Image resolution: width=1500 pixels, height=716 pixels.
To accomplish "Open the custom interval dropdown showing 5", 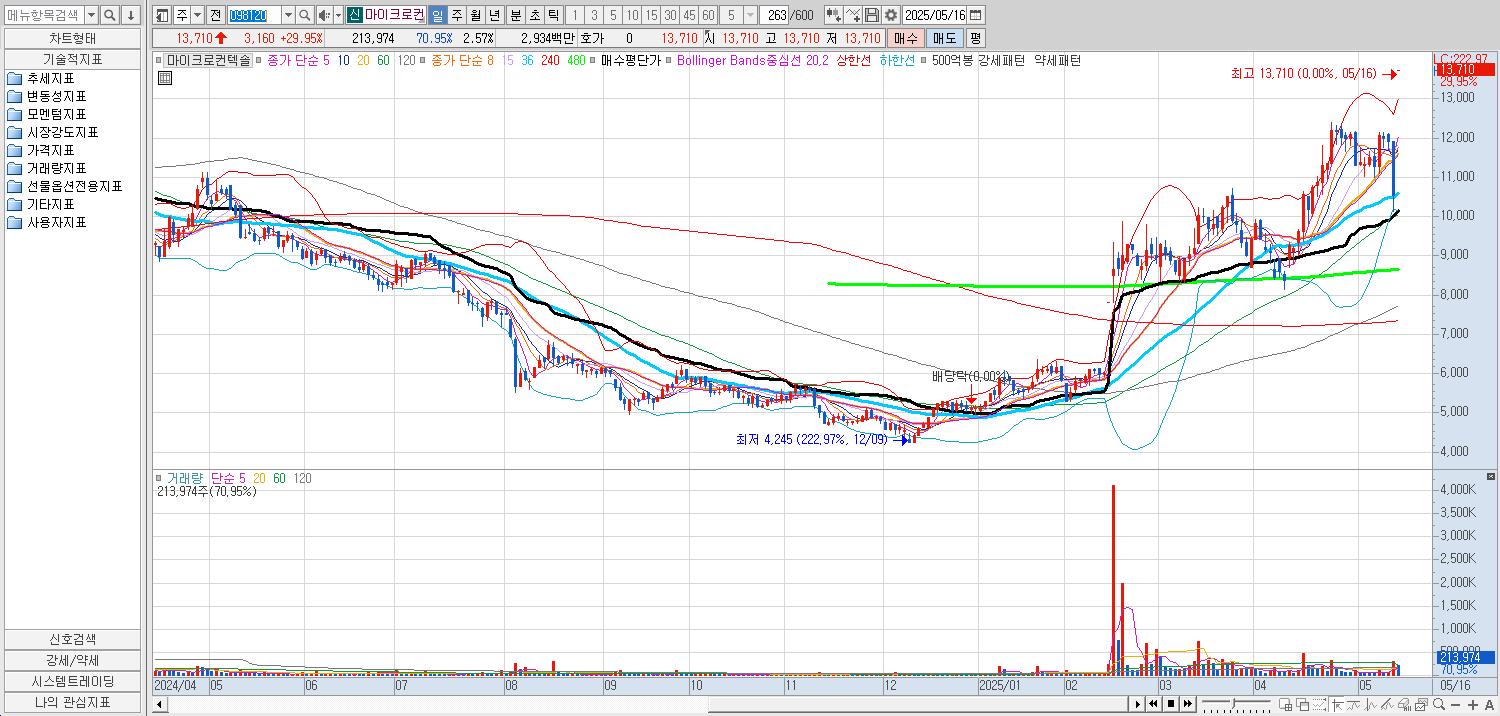I will coord(750,15).
